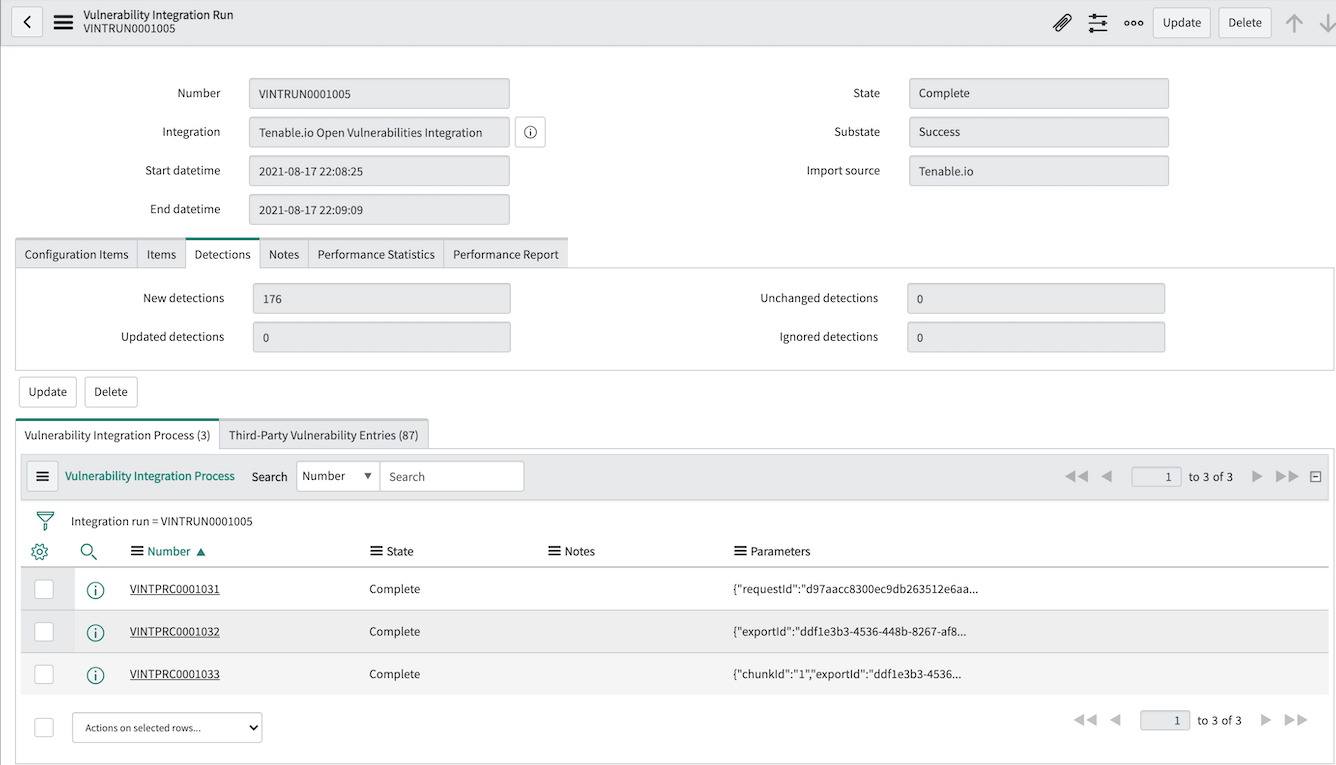Open Number column options menu
The image size is (1336, 765).
pos(137,551)
